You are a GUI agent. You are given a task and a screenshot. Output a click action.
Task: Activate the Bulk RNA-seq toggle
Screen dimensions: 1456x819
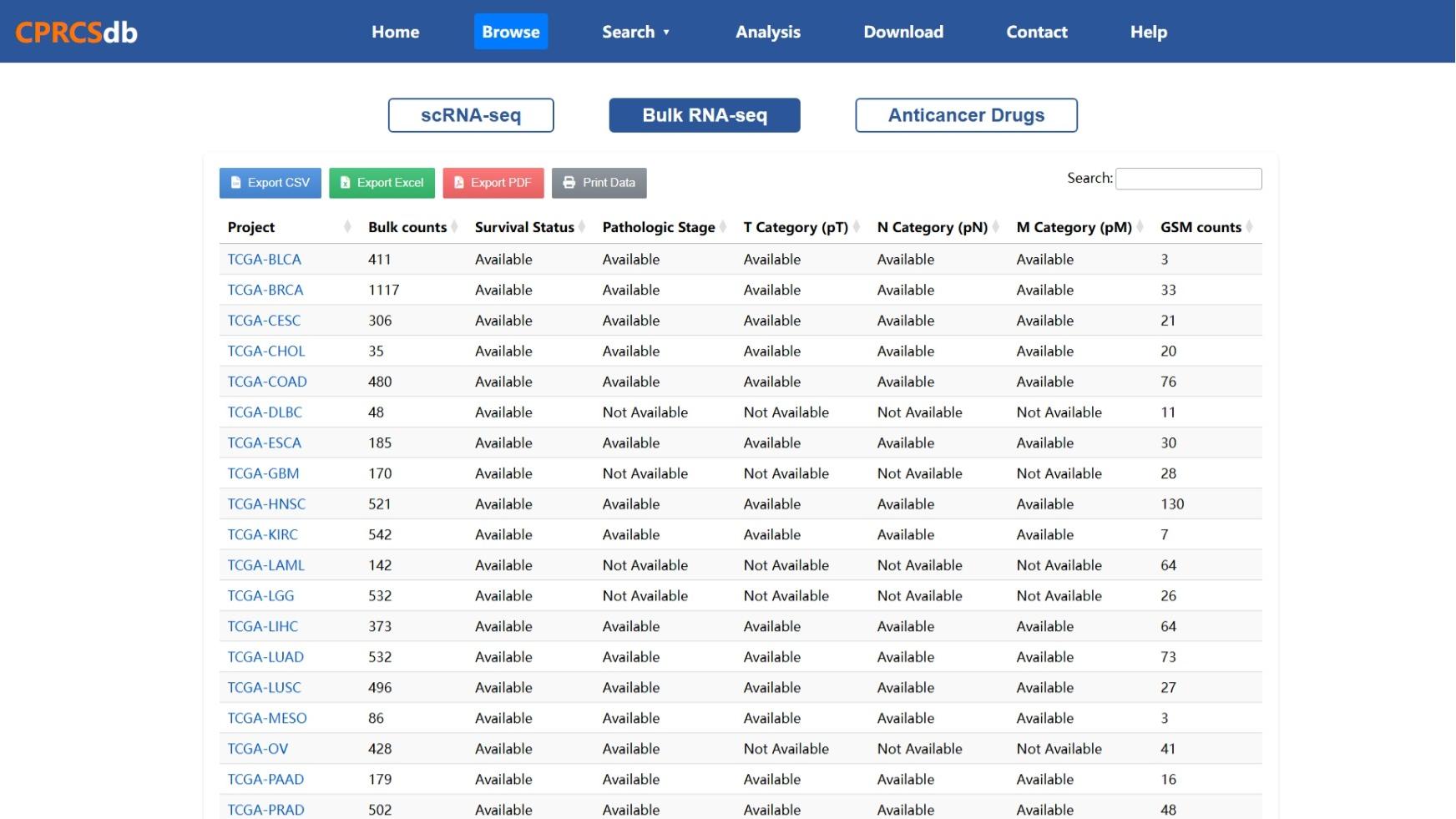click(x=704, y=115)
